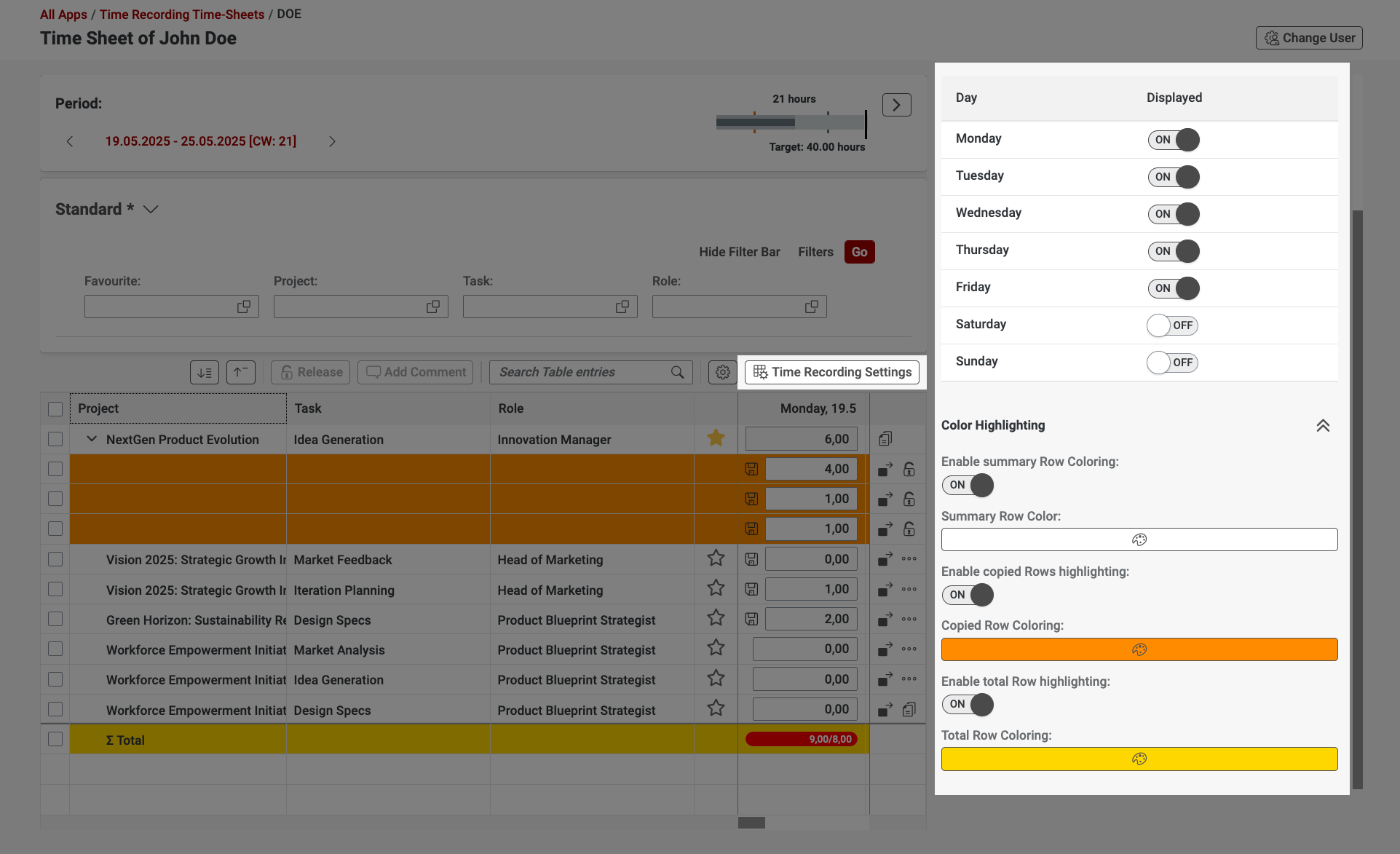Open the Standard variant dropdown

click(151, 210)
